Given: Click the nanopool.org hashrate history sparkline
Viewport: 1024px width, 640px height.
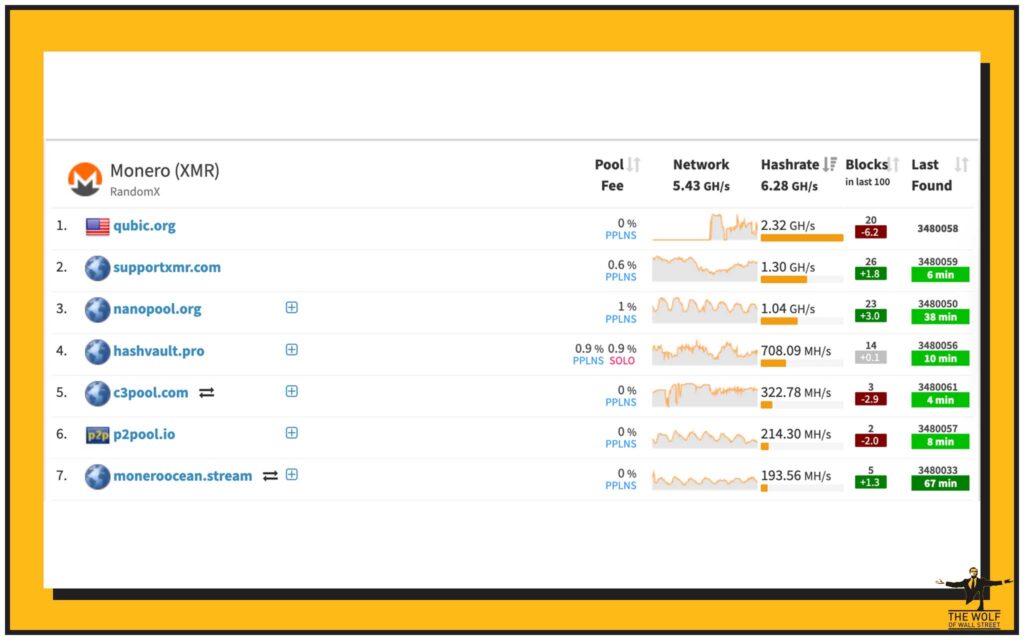Looking at the screenshot, I should 705,310.
